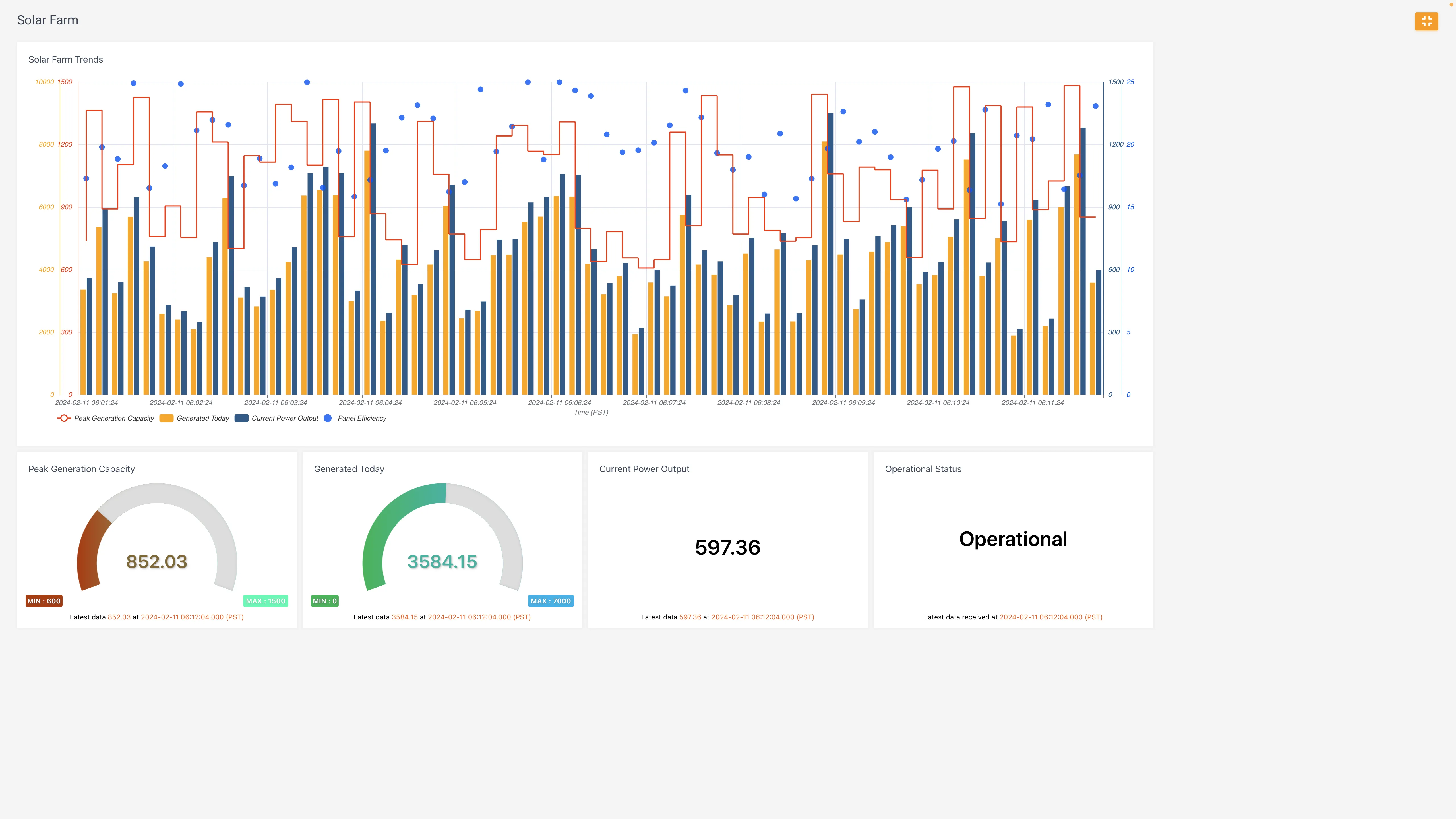This screenshot has height=819, width=1456.
Task: Click the green MIN : 0 badge
Action: (x=325, y=601)
